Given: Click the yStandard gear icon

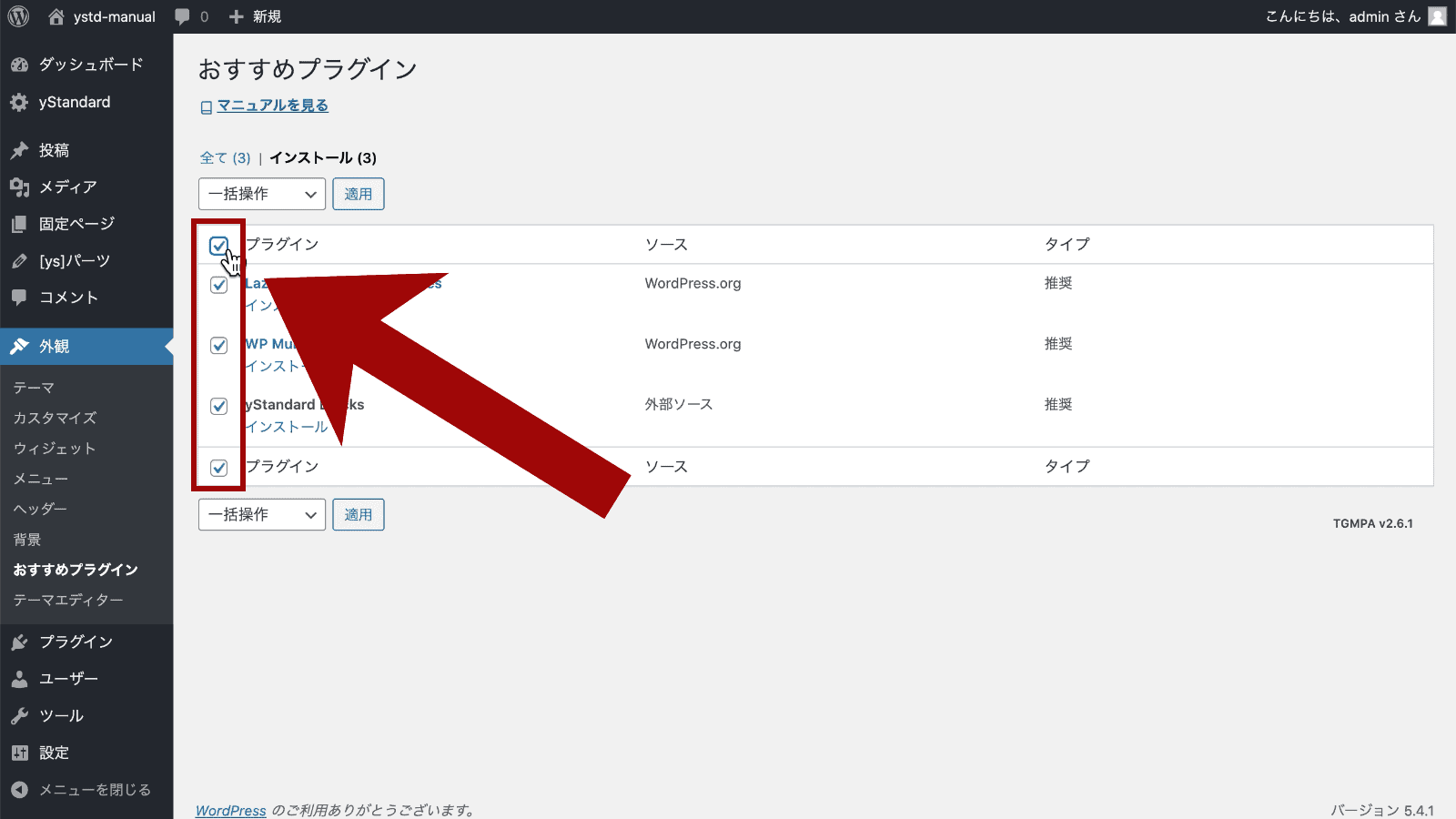Looking at the screenshot, I should pos(19,102).
